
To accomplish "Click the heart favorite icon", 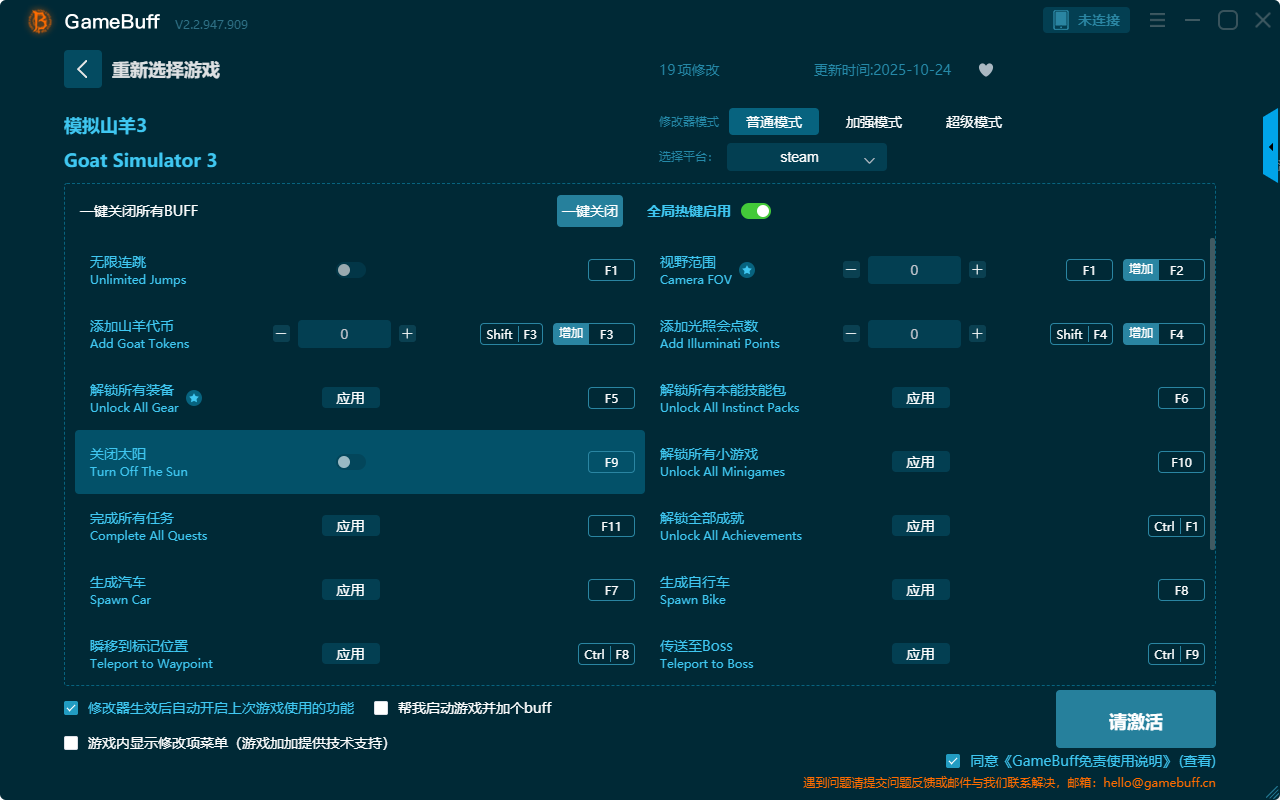I will pos(985,70).
